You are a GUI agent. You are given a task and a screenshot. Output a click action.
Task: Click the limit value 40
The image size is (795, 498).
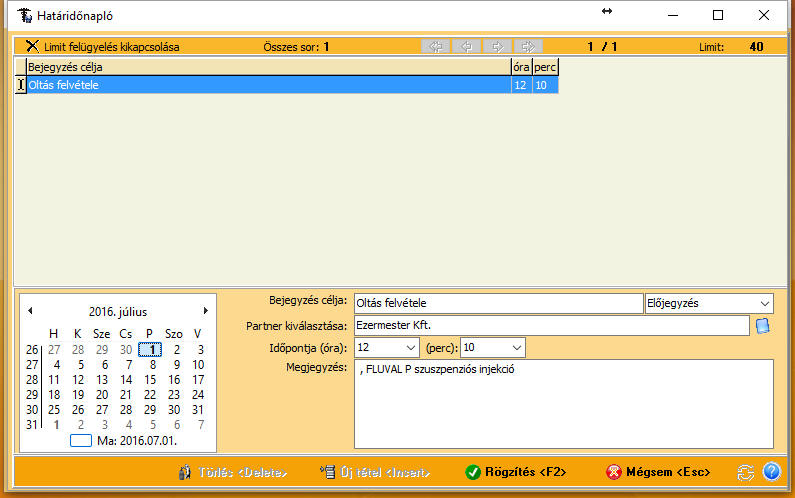click(x=756, y=47)
